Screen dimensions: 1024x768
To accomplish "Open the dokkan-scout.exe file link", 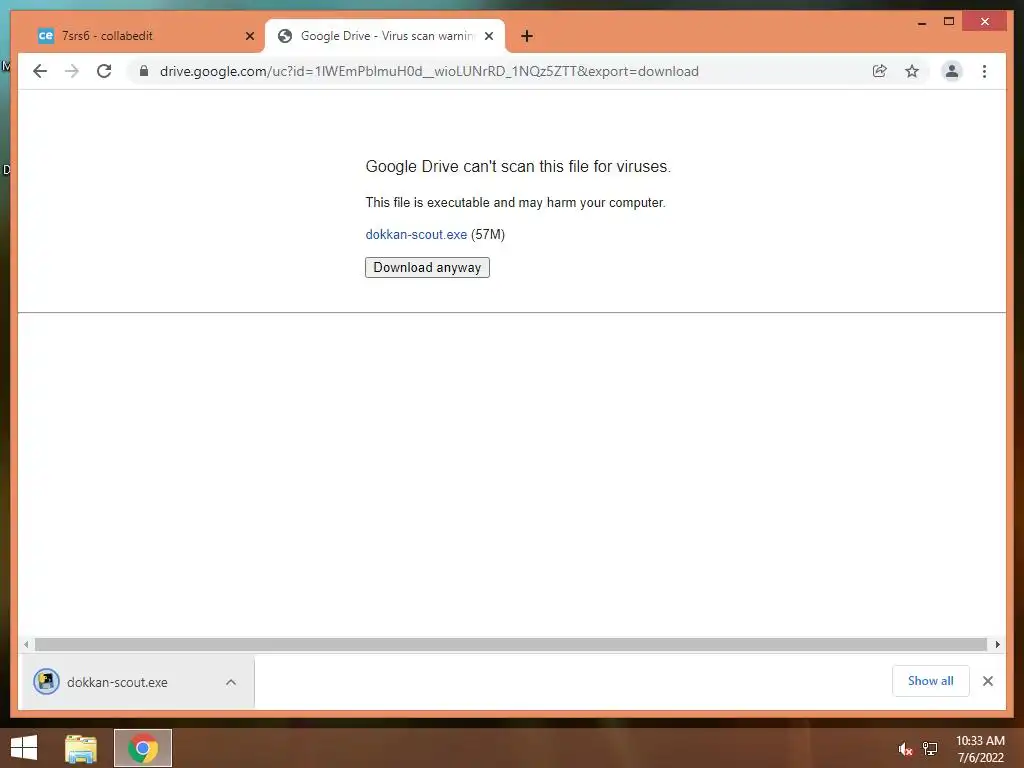I will 416,234.
